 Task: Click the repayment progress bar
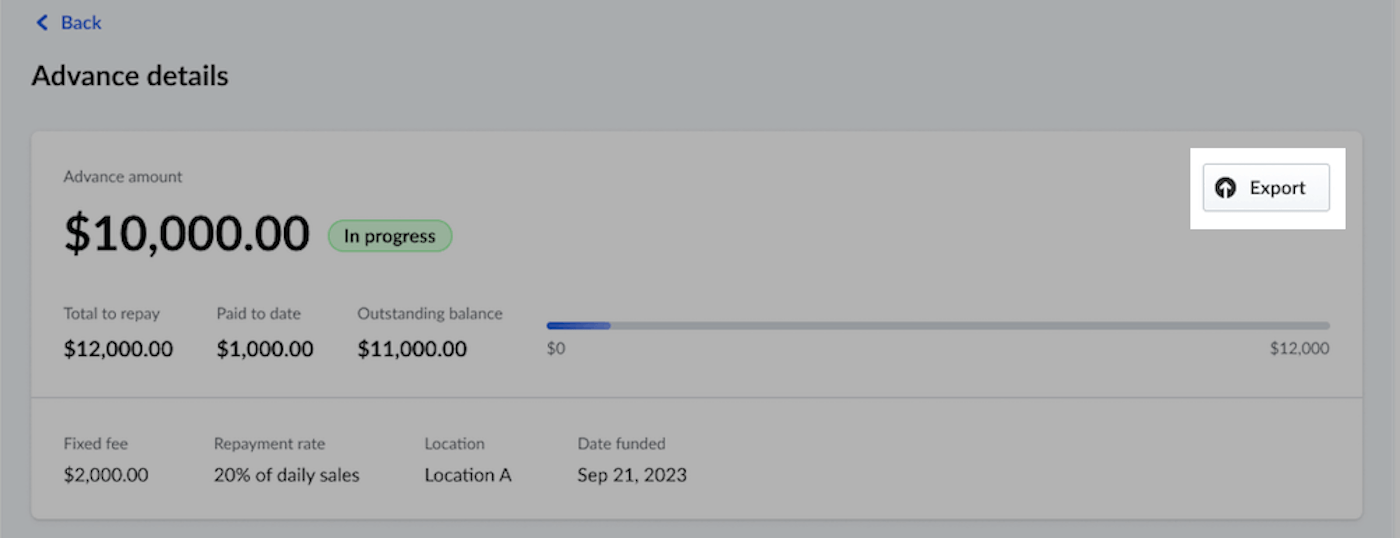(x=937, y=325)
